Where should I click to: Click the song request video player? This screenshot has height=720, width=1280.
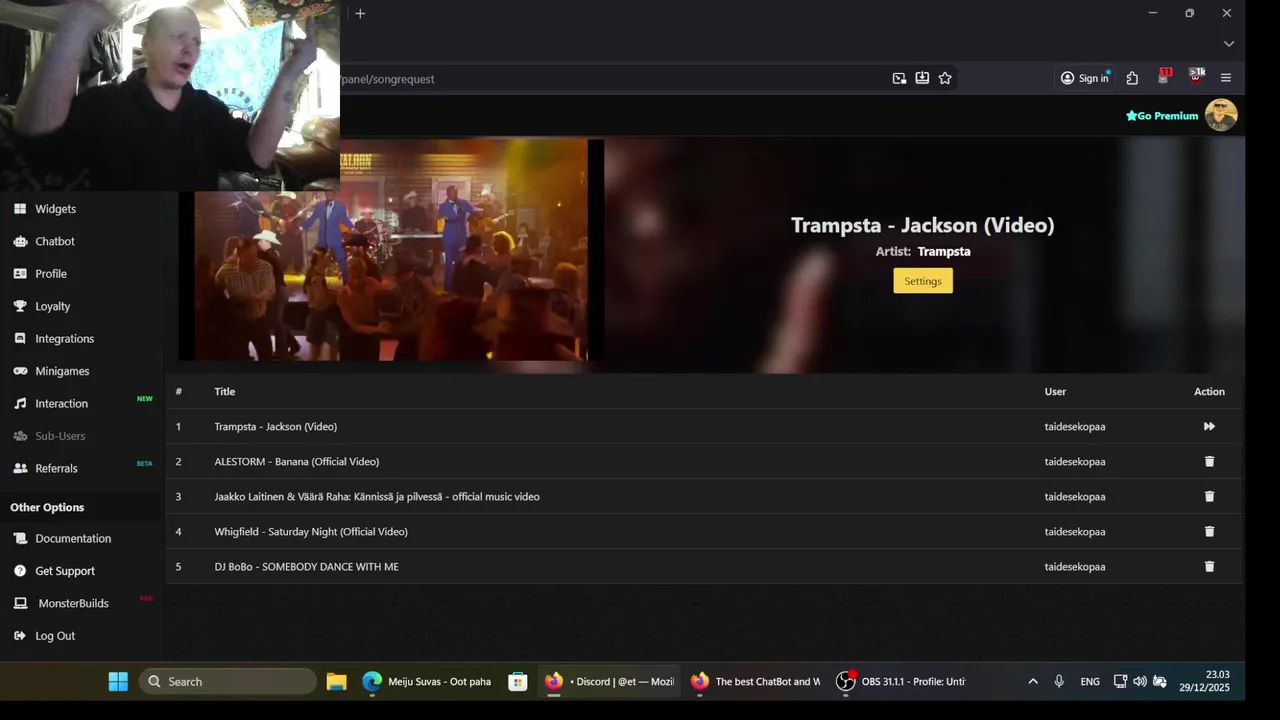point(391,250)
